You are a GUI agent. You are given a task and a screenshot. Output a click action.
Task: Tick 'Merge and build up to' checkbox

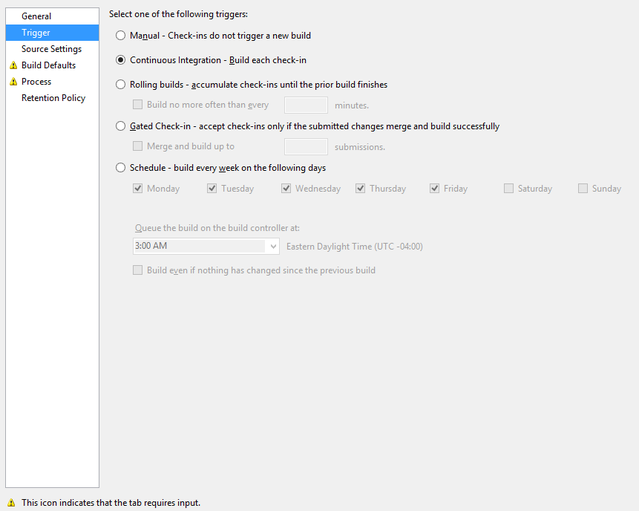point(138,146)
